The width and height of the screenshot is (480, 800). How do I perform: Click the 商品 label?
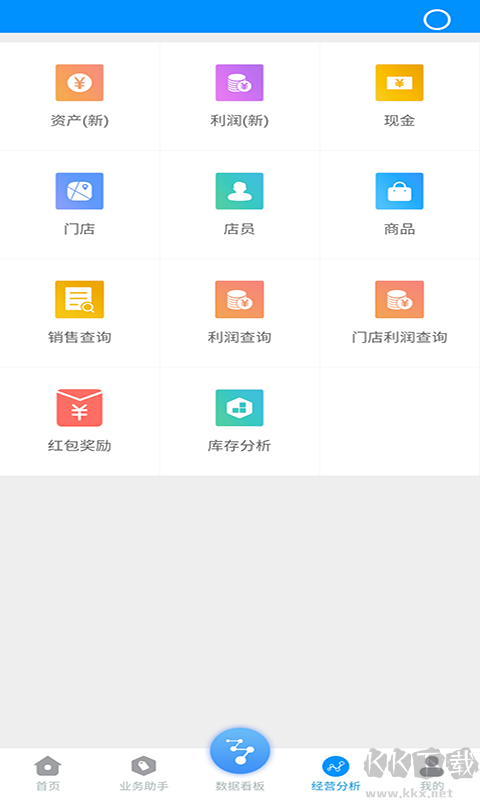coord(399,229)
